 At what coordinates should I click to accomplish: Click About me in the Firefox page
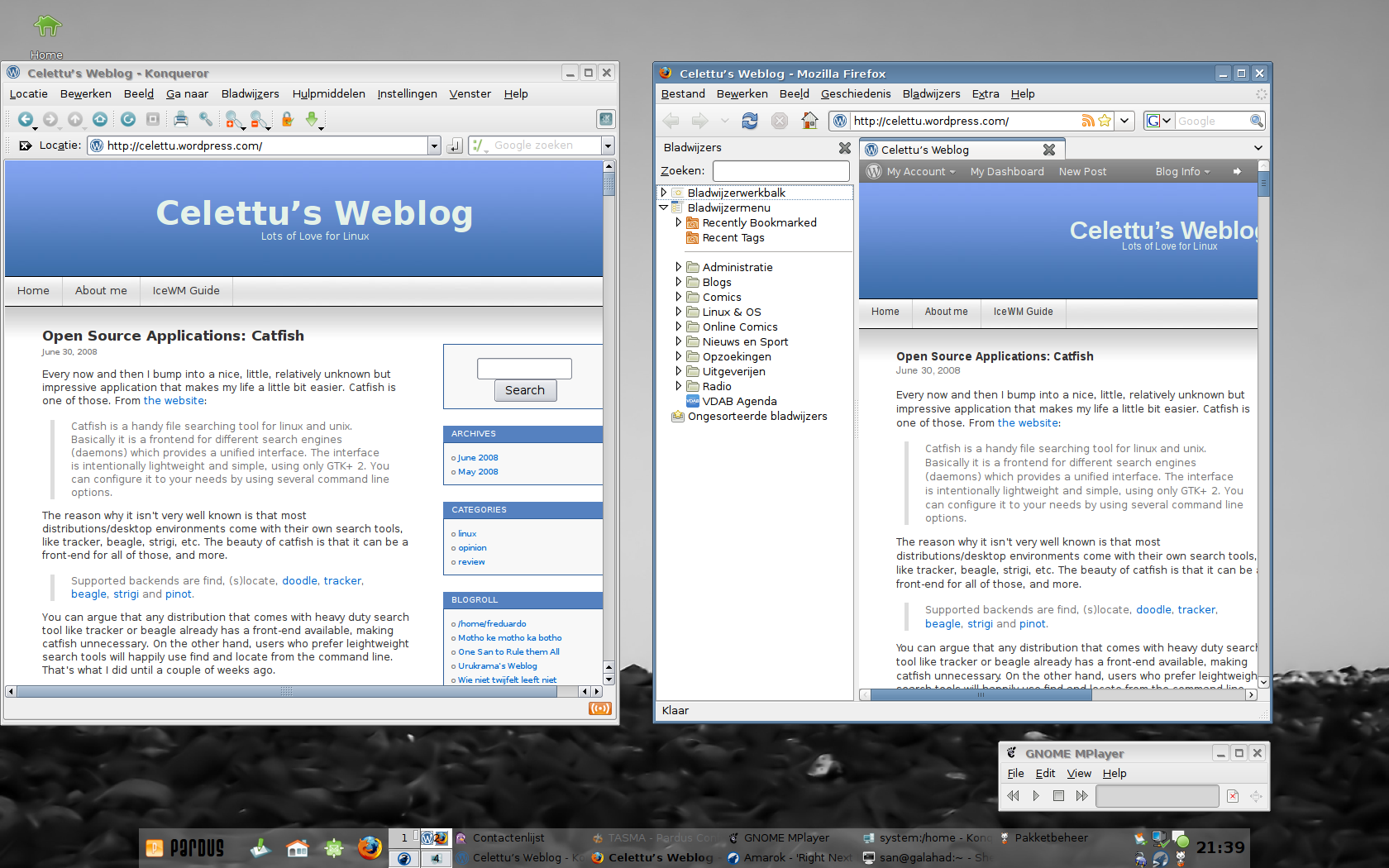pyautogui.click(x=946, y=312)
